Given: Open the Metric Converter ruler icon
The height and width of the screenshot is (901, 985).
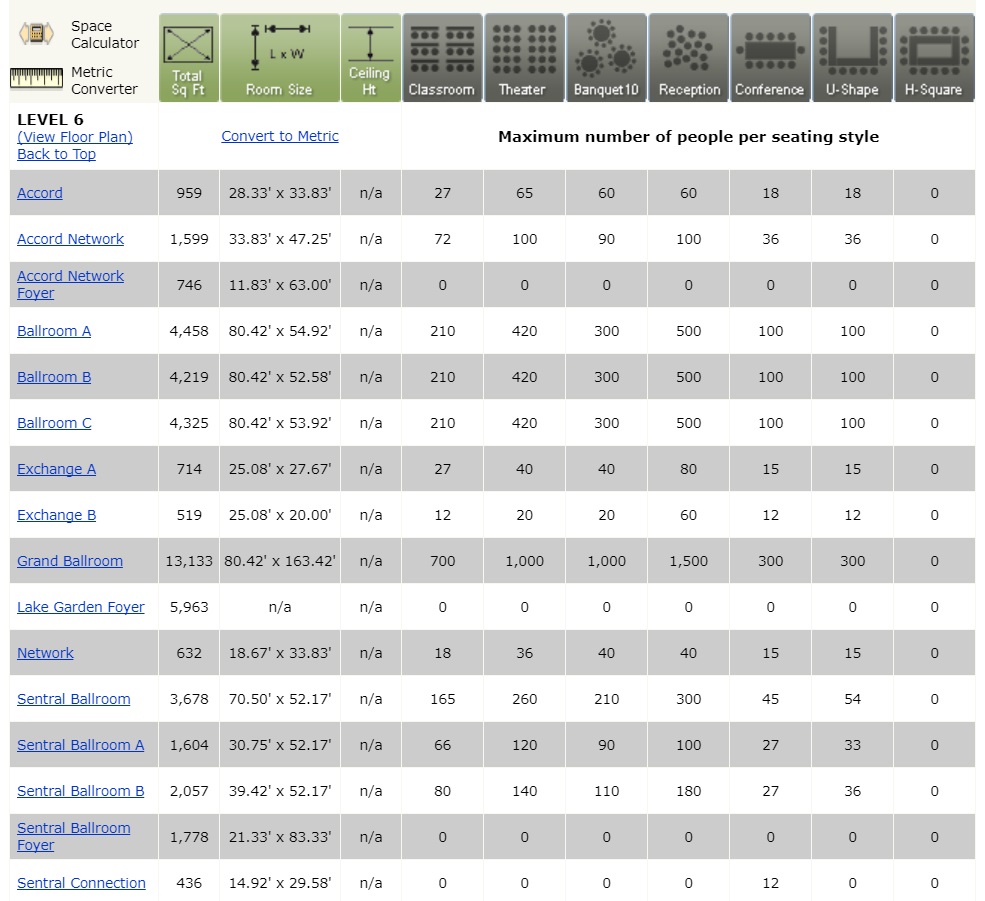Looking at the screenshot, I should pos(36,79).
